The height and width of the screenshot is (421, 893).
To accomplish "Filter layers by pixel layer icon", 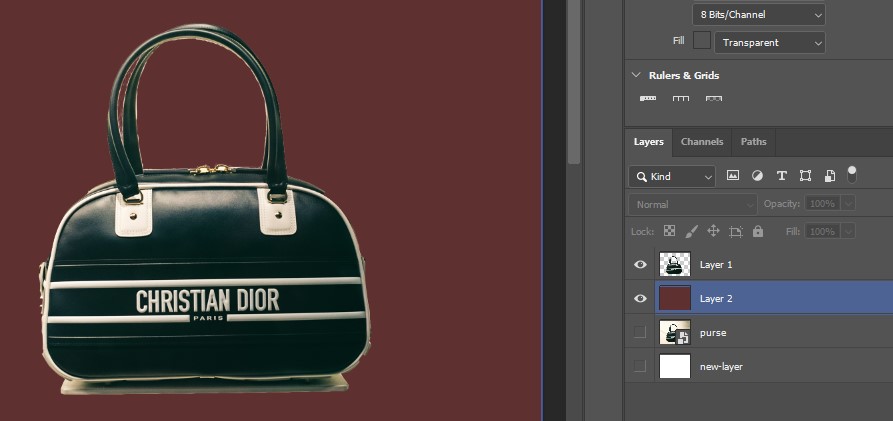I will 733,176.
